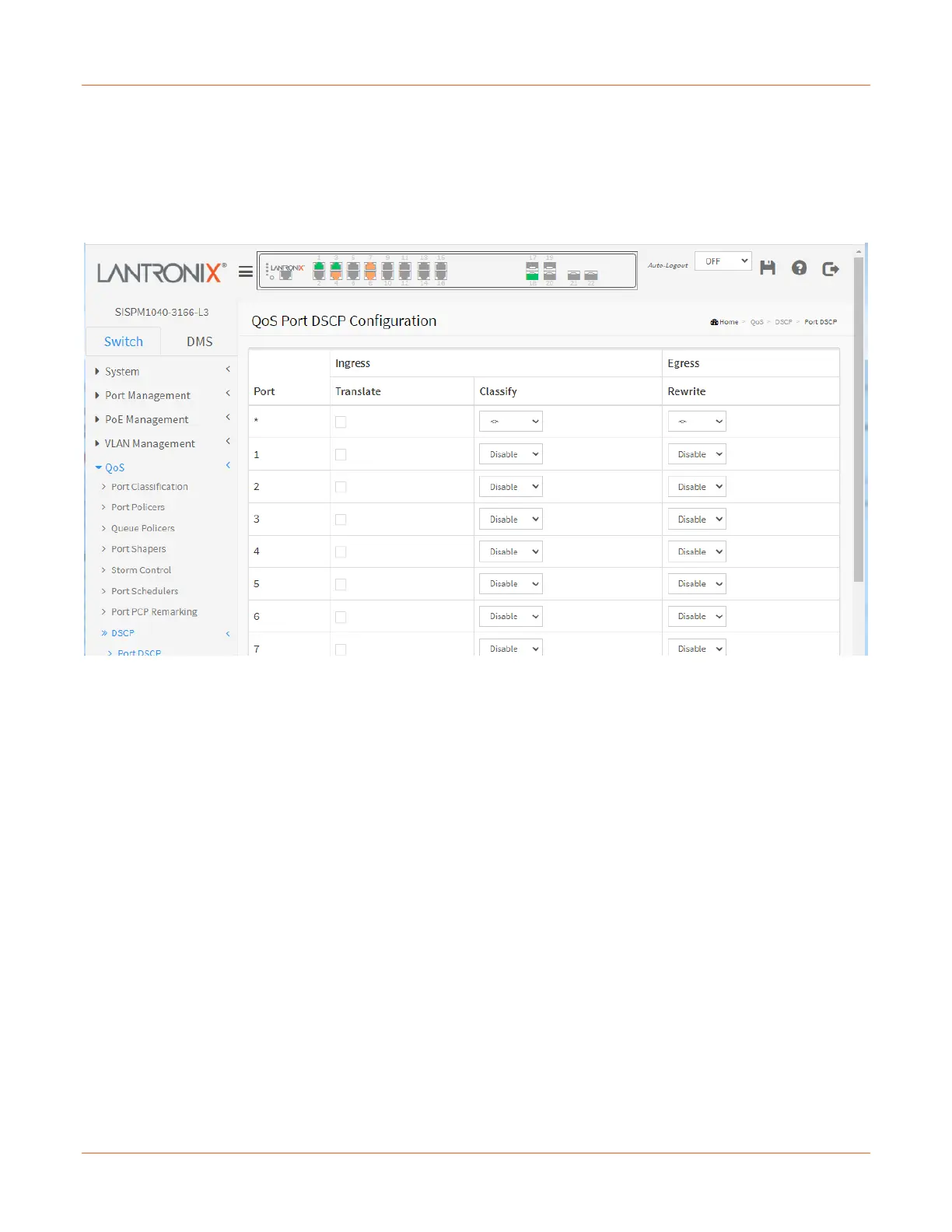Open Port Classification page
952x1232 pixels.
[x=149, y=487]
